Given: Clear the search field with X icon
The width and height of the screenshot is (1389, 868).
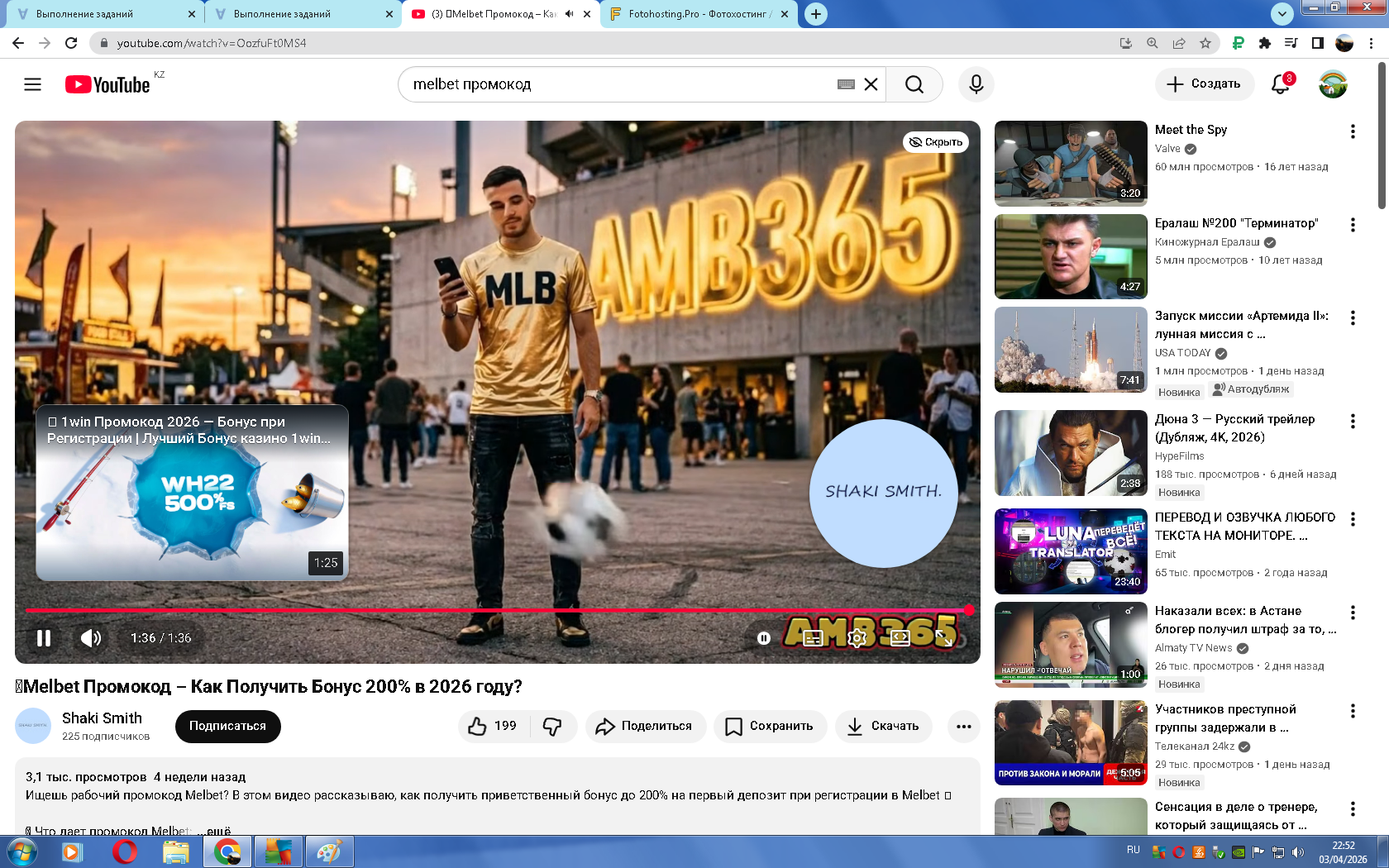Looking at the screenshot, I should point(871,84).
